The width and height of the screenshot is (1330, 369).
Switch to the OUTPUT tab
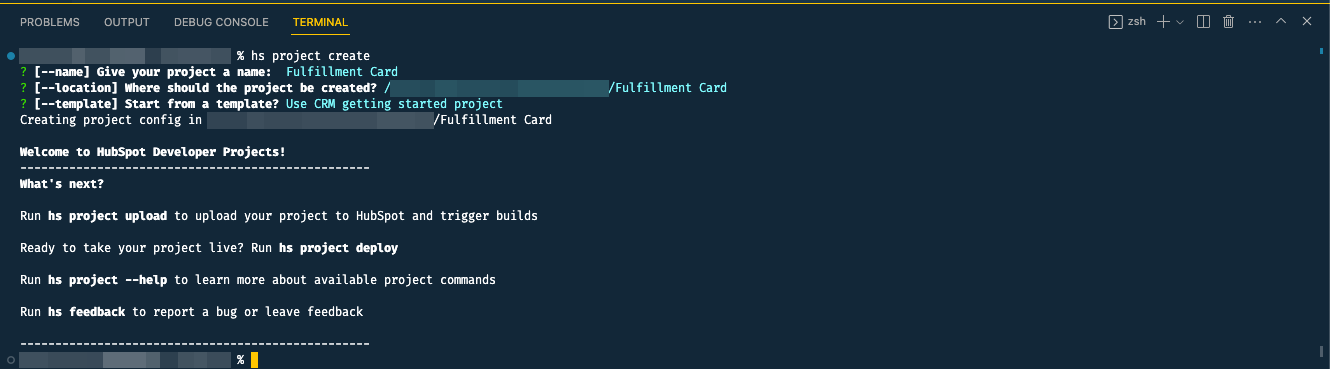pyautogui.click(x=127, y=22)
